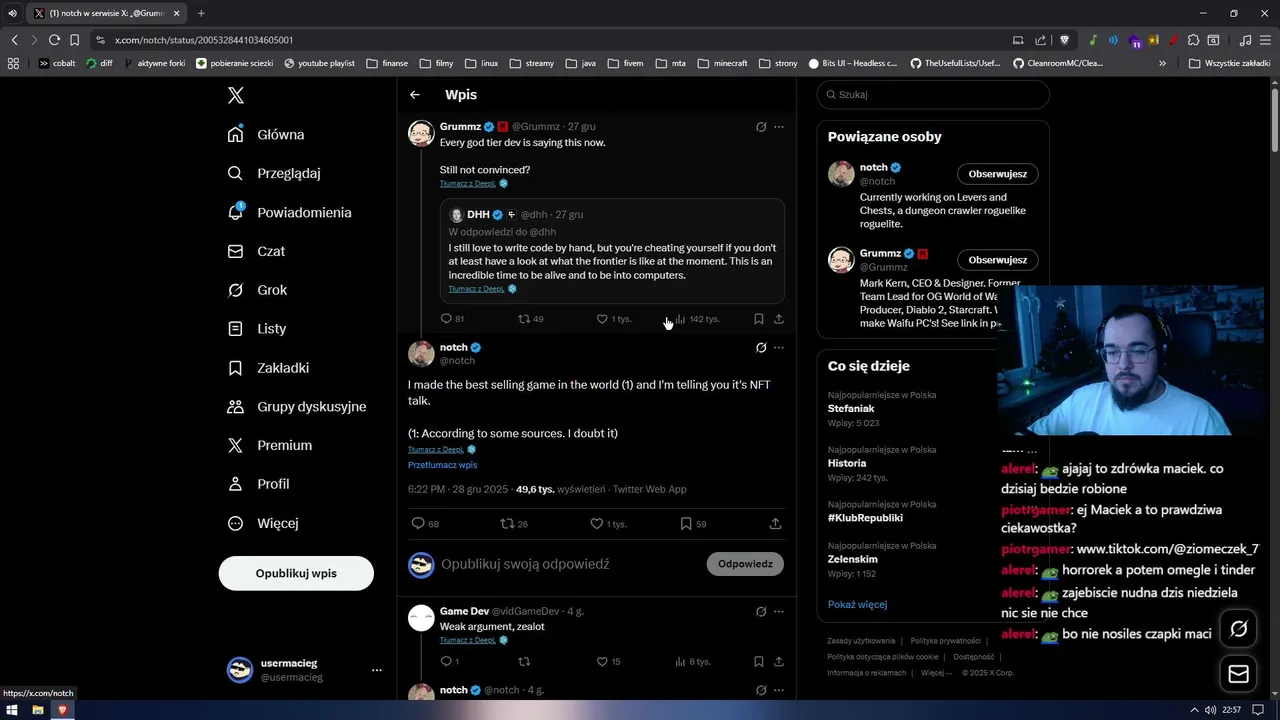Open File Explorer from the taskbar
Viewport: 1280px width, 720px height.
pos(37,710)
